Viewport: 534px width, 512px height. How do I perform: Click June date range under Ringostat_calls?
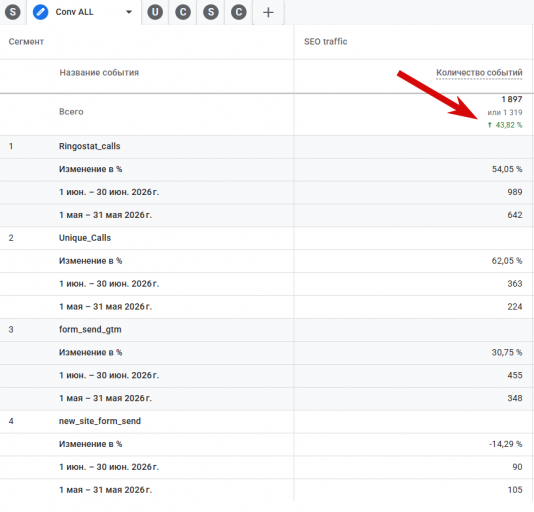pos(109,192)
